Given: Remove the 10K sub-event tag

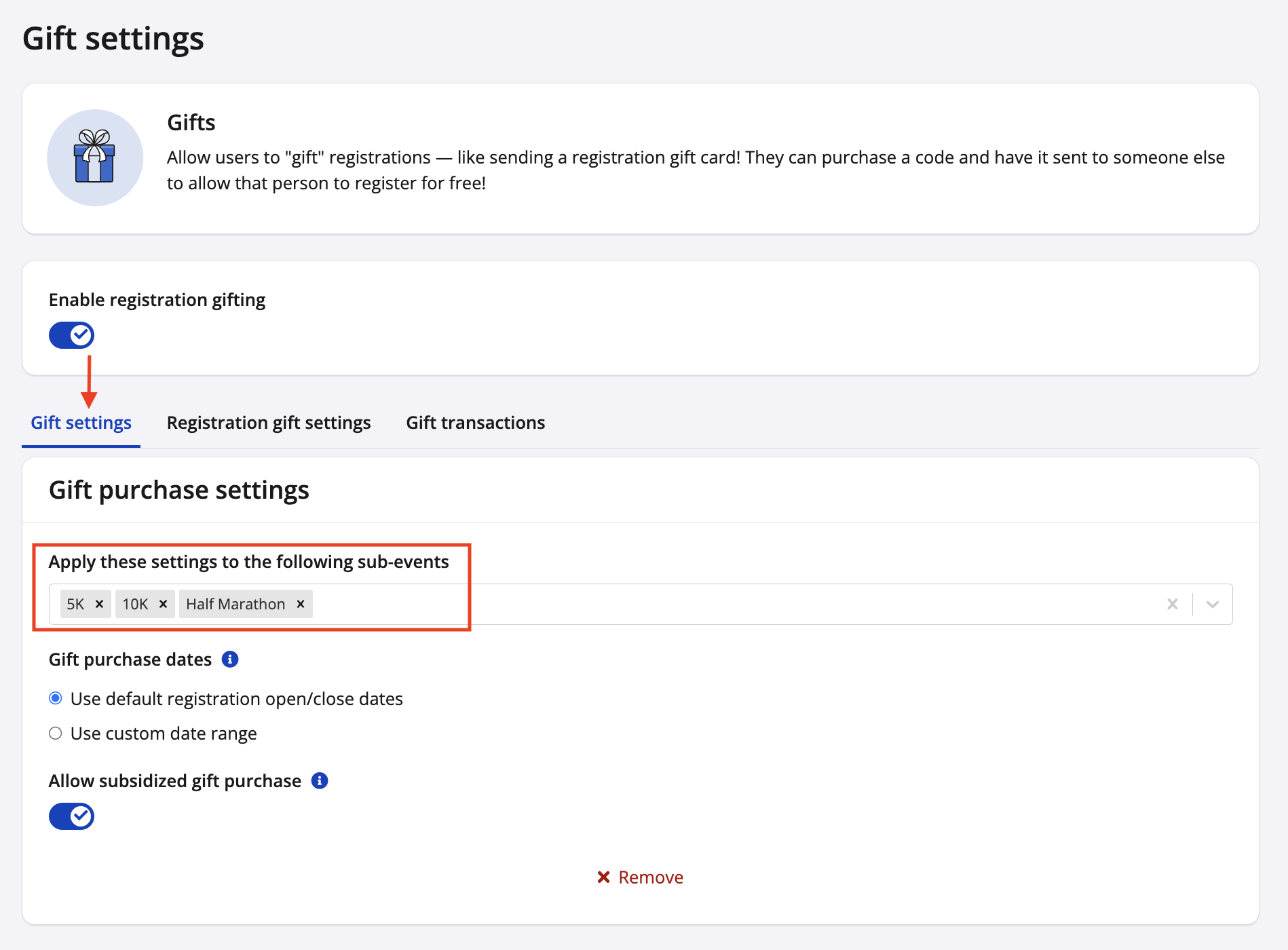Looking at the screenshot, I should pos(163,604).
